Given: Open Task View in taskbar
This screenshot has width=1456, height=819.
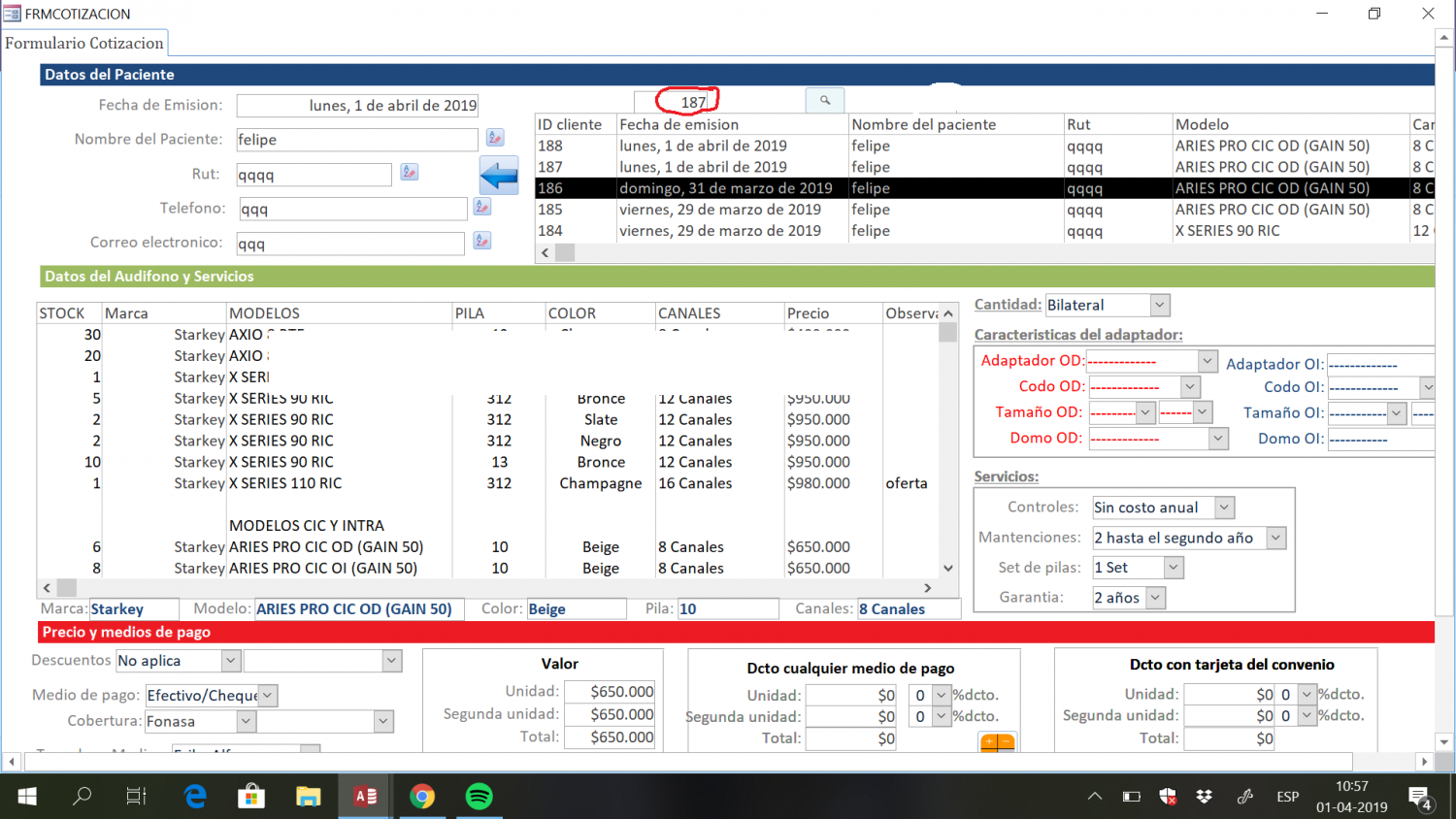Looking at the screenshot, I should pyautogui.click(x=137, y=797).
